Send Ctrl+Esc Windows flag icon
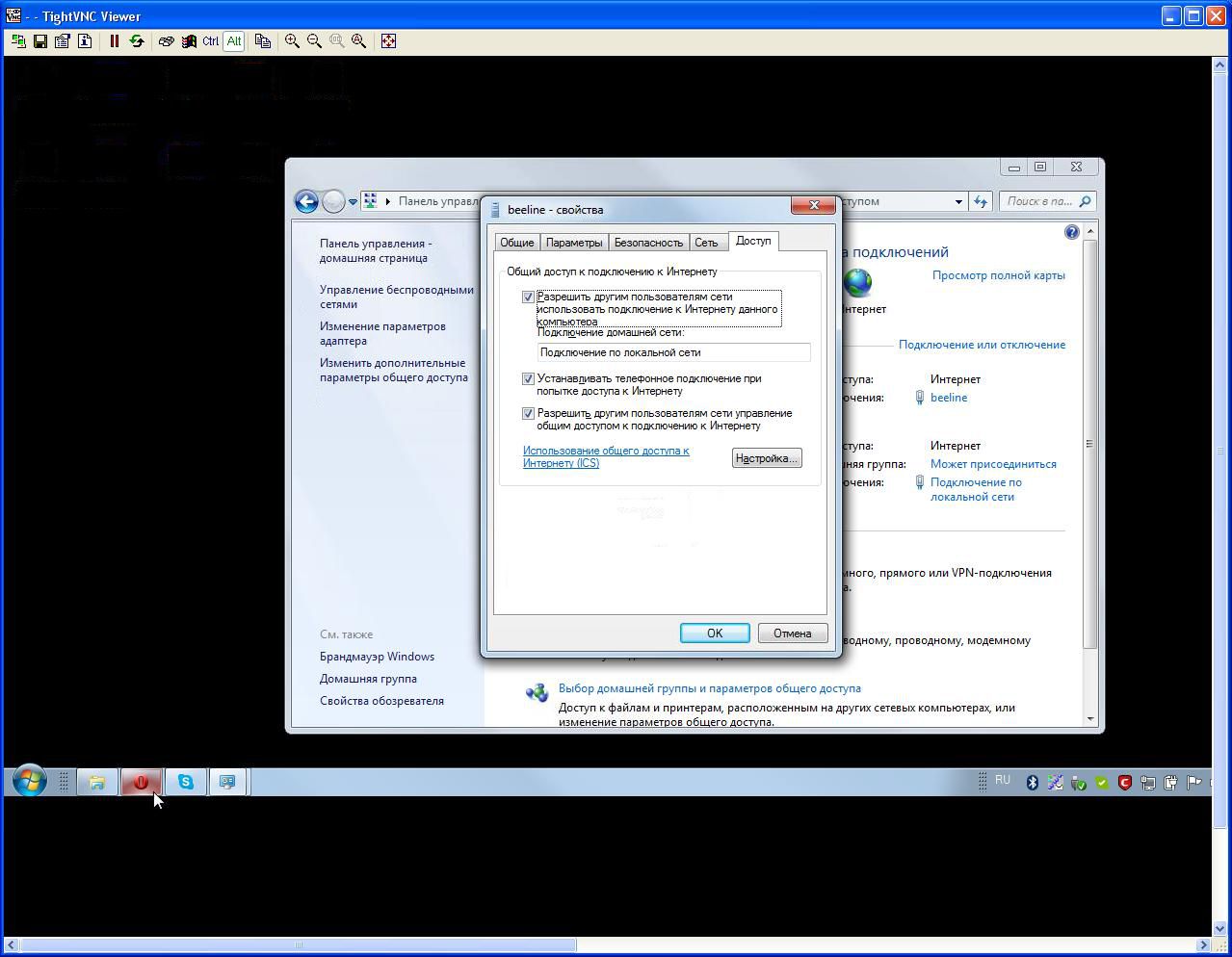The width and height of the screenshot is (1232, 957). [x=189, y=41]
